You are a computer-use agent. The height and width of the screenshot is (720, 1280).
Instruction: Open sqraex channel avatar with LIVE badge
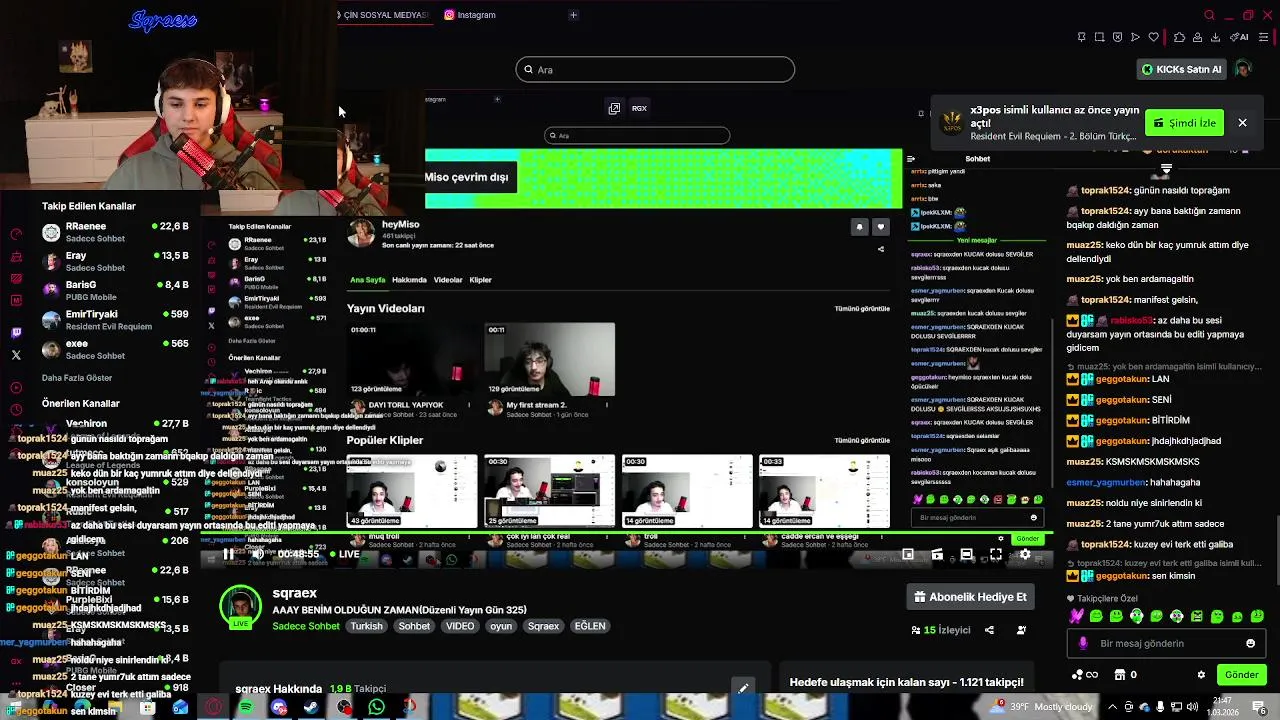click(240, 607)
